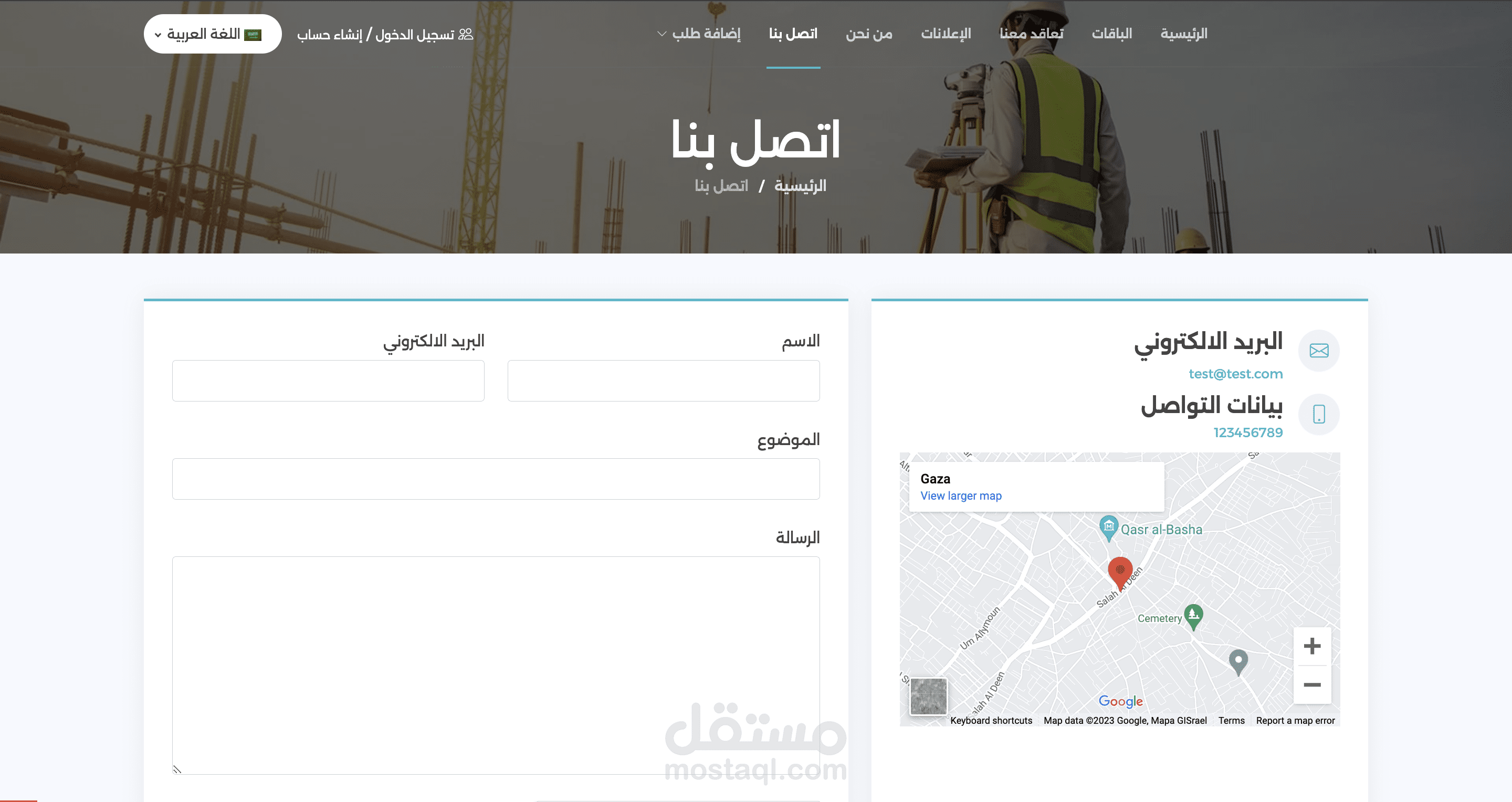Screen dimensions: 1512x802
Task: Click the الاسم name input field
Action: pyautogui.click(x=663, y=381)
